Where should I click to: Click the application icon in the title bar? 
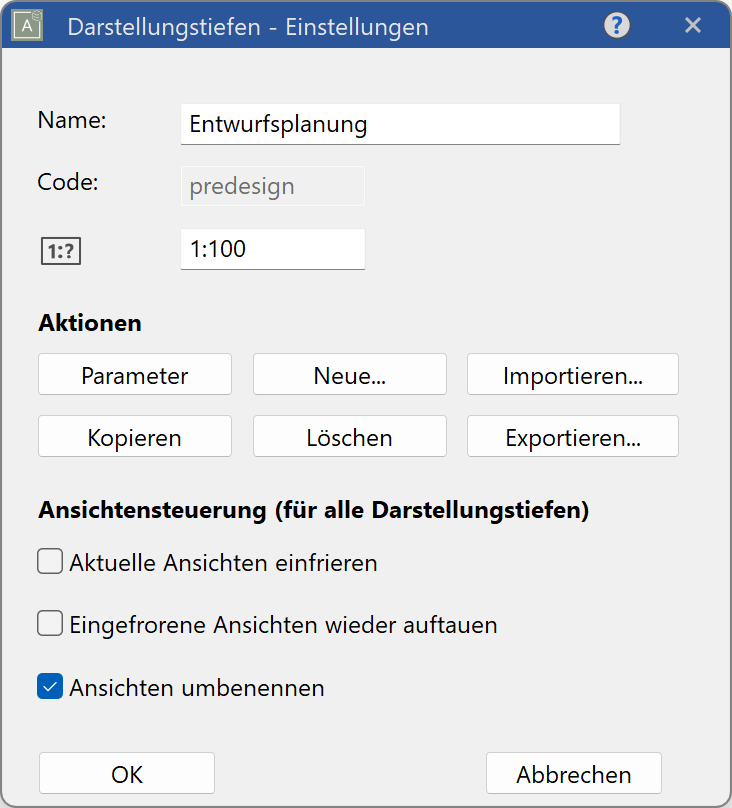click(x=26, y=25)
